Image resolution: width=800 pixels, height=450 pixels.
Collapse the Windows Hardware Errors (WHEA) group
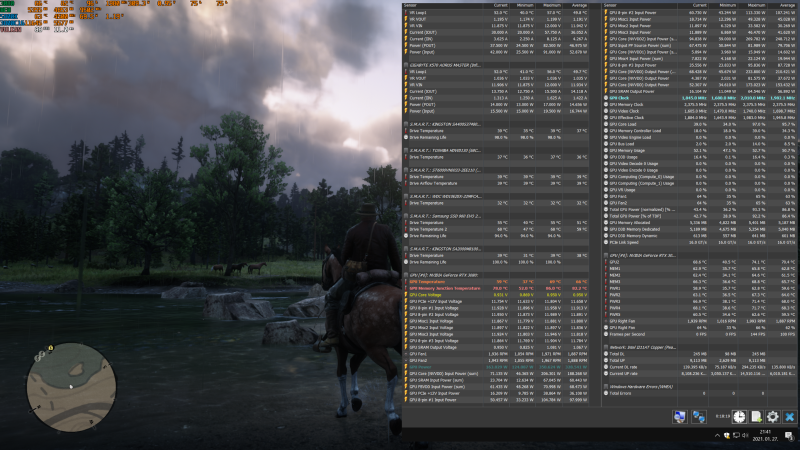click(606, 387)
